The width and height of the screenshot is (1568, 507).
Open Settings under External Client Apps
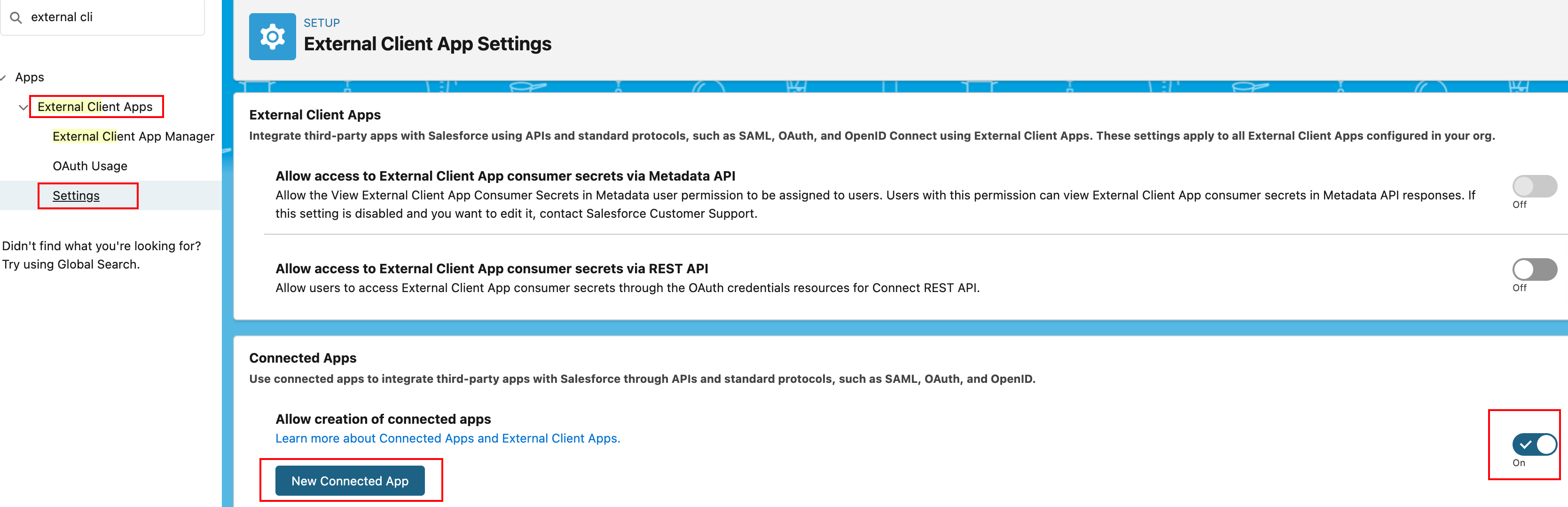(76, 196)
